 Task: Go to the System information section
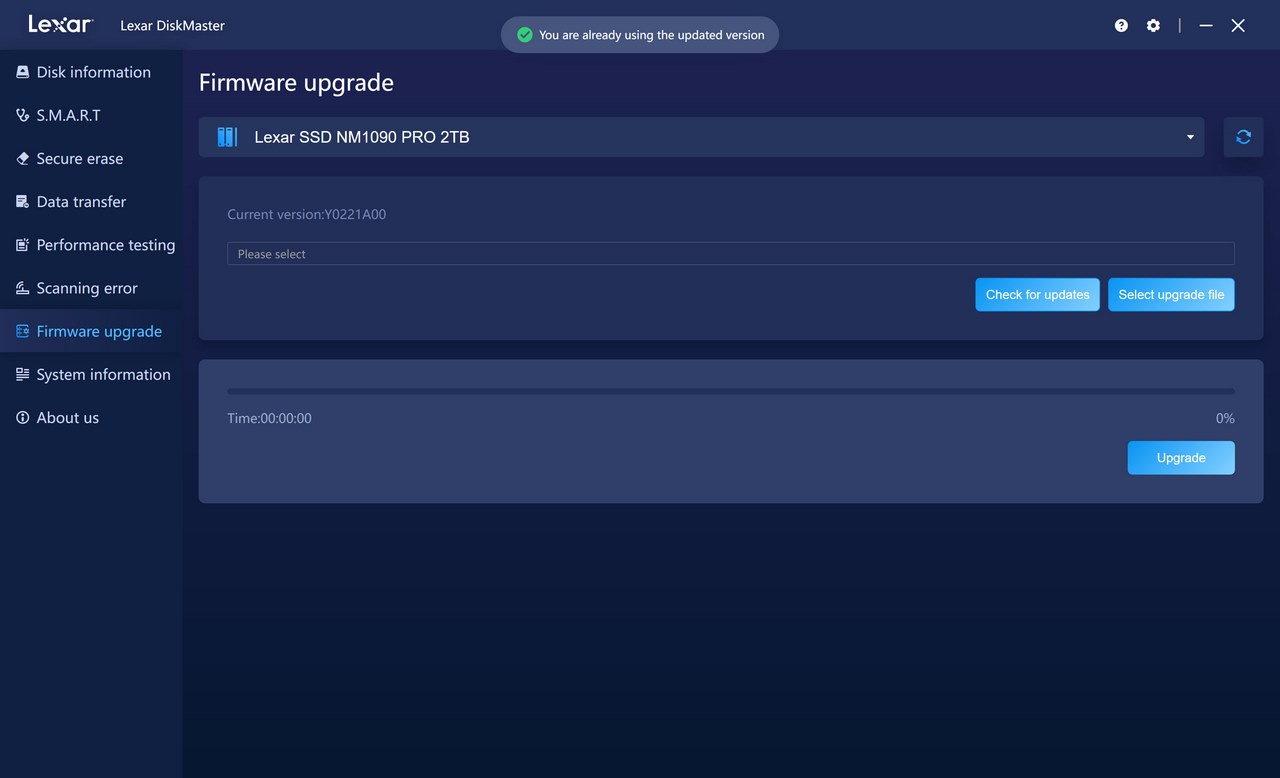point(103,374)
